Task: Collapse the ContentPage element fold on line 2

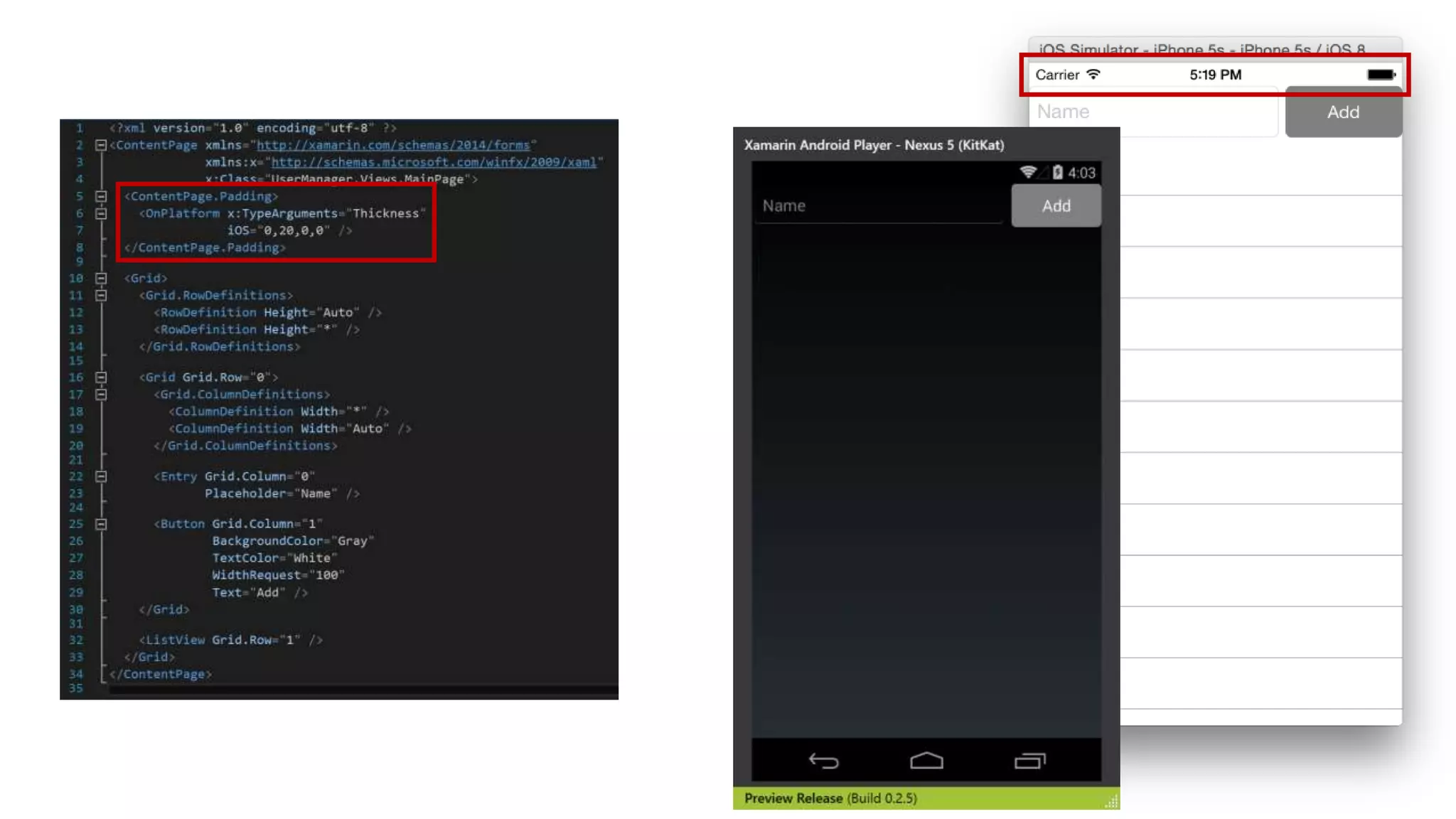Action: click(x=101, y=145)
